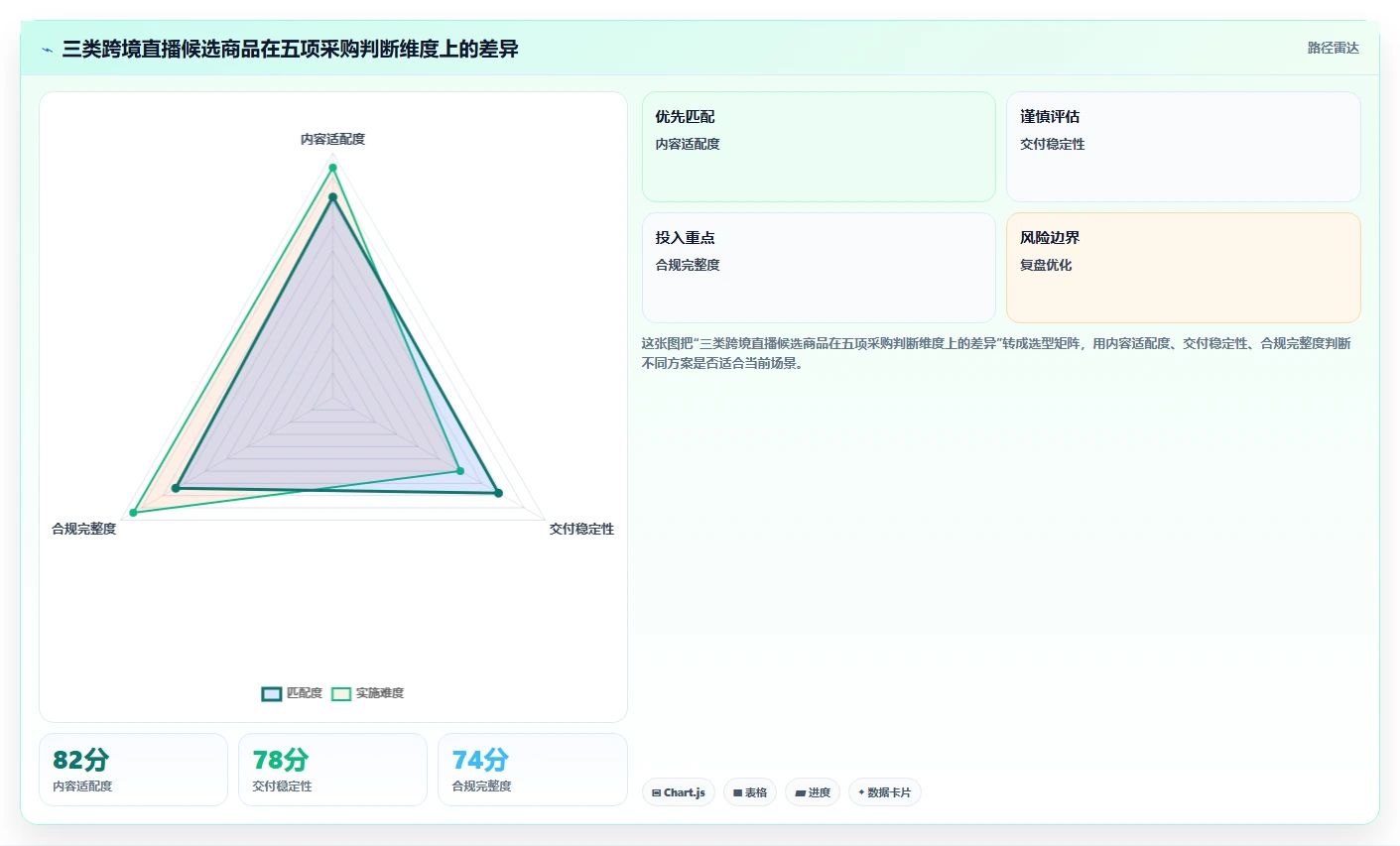
Task: Click the lightning icon beside the title
Action: pyautogui.click(x=48, y=50)
